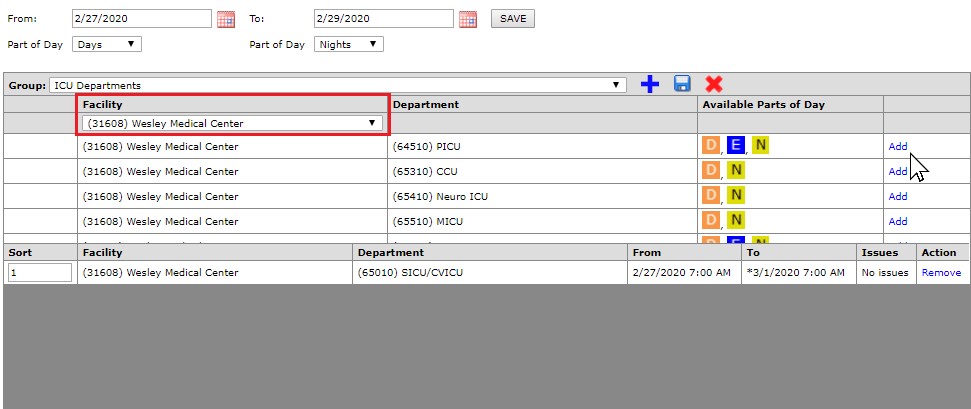Viewport: 971px width, 409px height.
Task: Open the Wesley Medical Center facility filter dropdown
Action: 232,123
